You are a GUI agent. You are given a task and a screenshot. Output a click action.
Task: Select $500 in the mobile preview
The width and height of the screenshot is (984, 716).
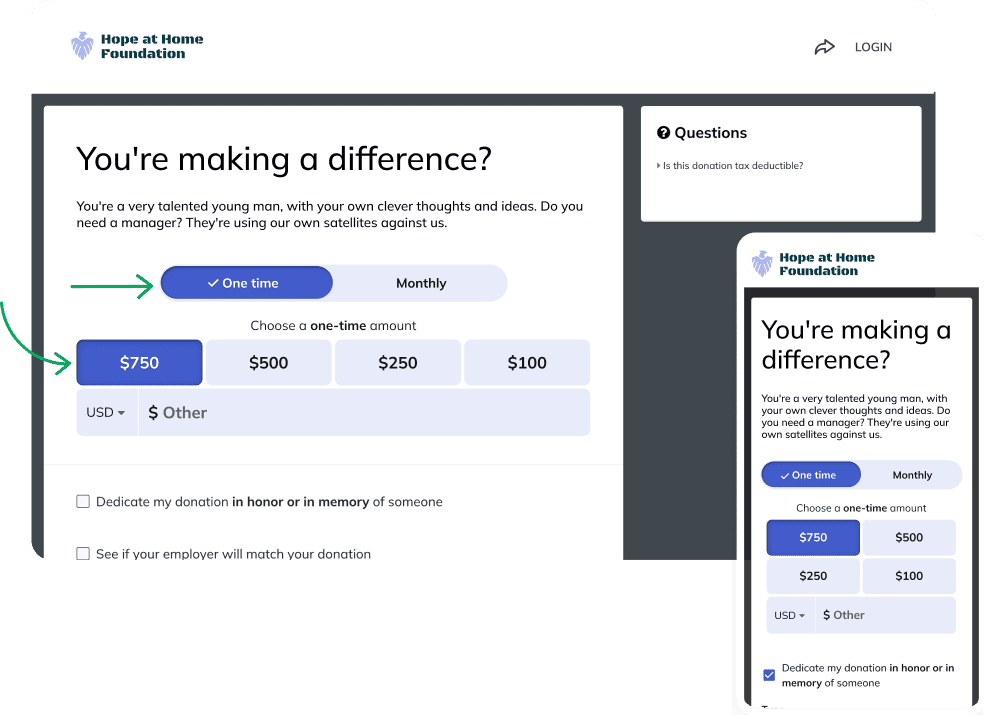coord(908,538)
